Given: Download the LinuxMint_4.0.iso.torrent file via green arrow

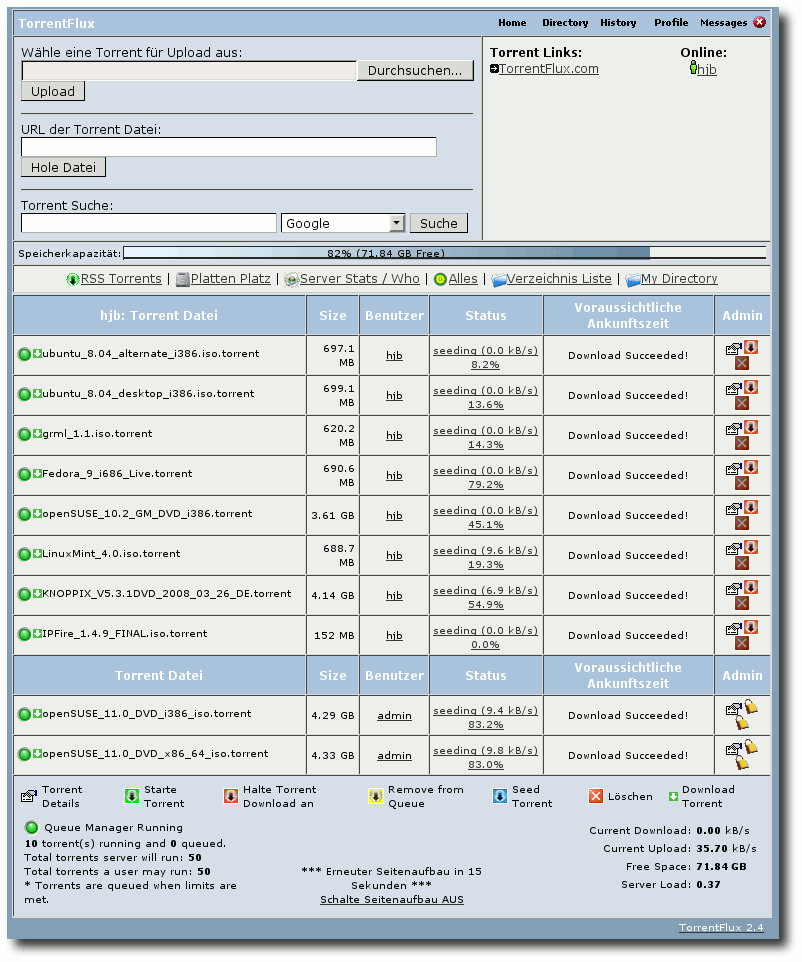Looking at the screenshot, I should click(37, 553).
